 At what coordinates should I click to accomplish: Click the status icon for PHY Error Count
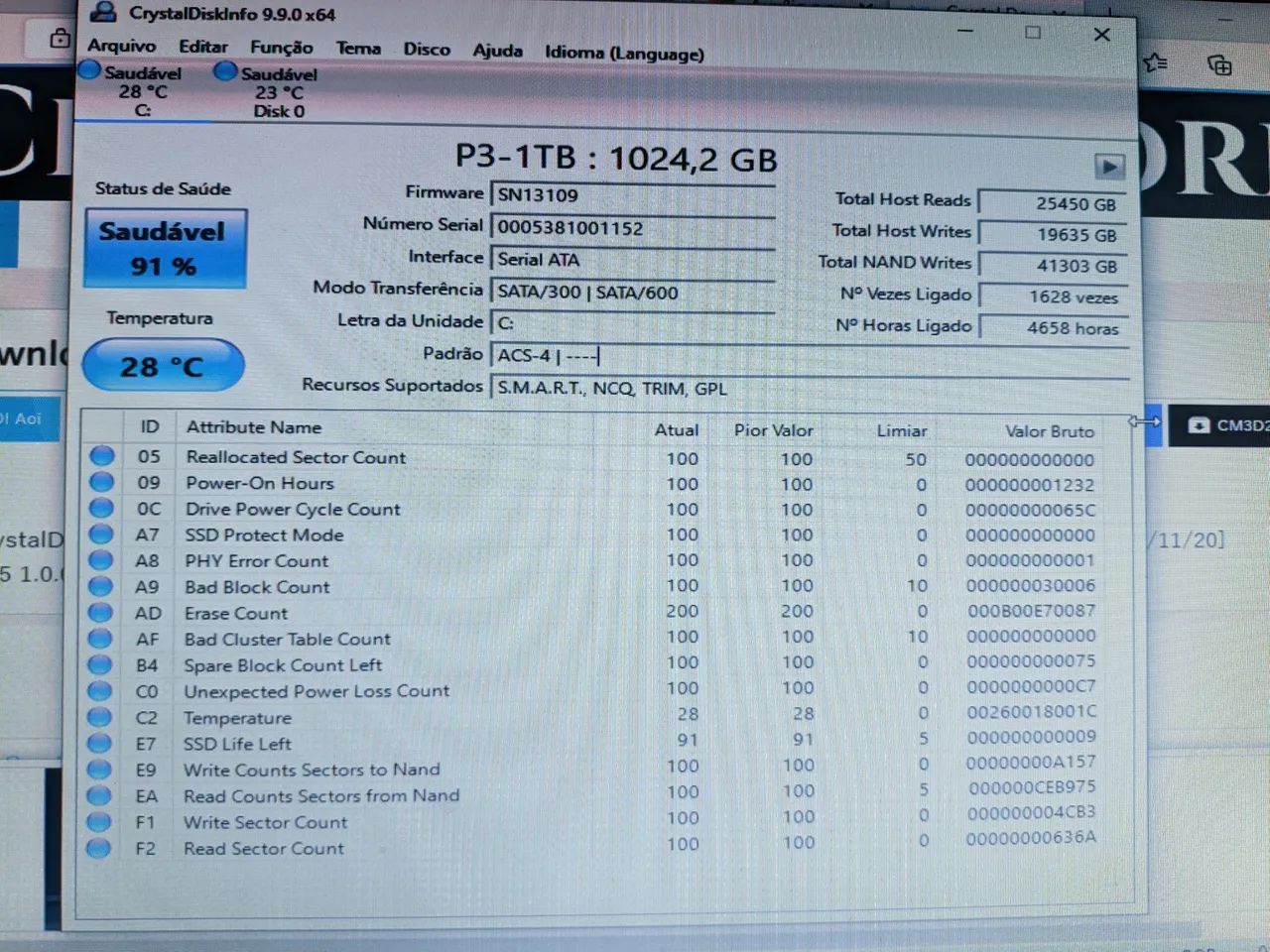(100, 559)
